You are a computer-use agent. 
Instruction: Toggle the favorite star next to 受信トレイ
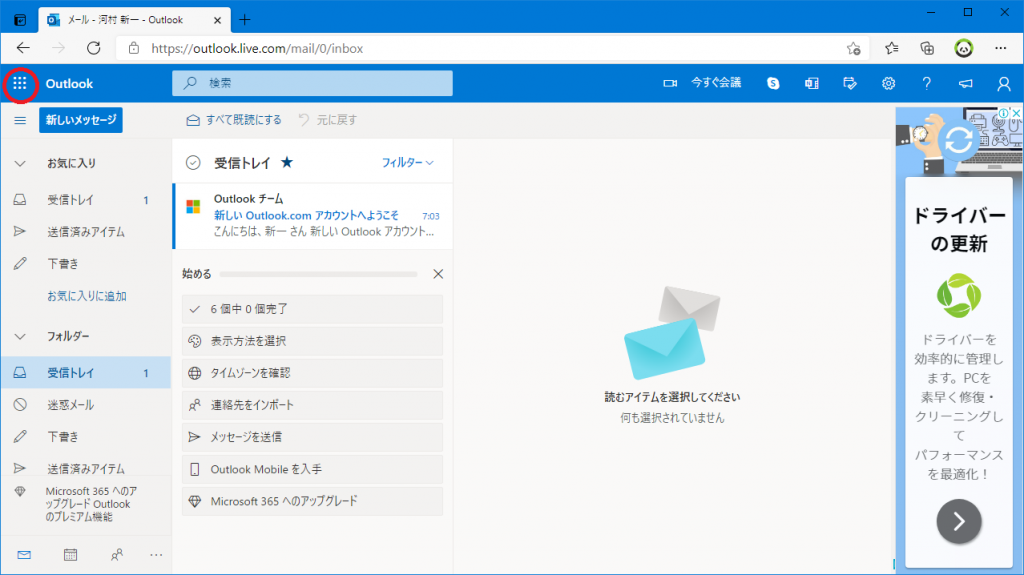(287, 163)
